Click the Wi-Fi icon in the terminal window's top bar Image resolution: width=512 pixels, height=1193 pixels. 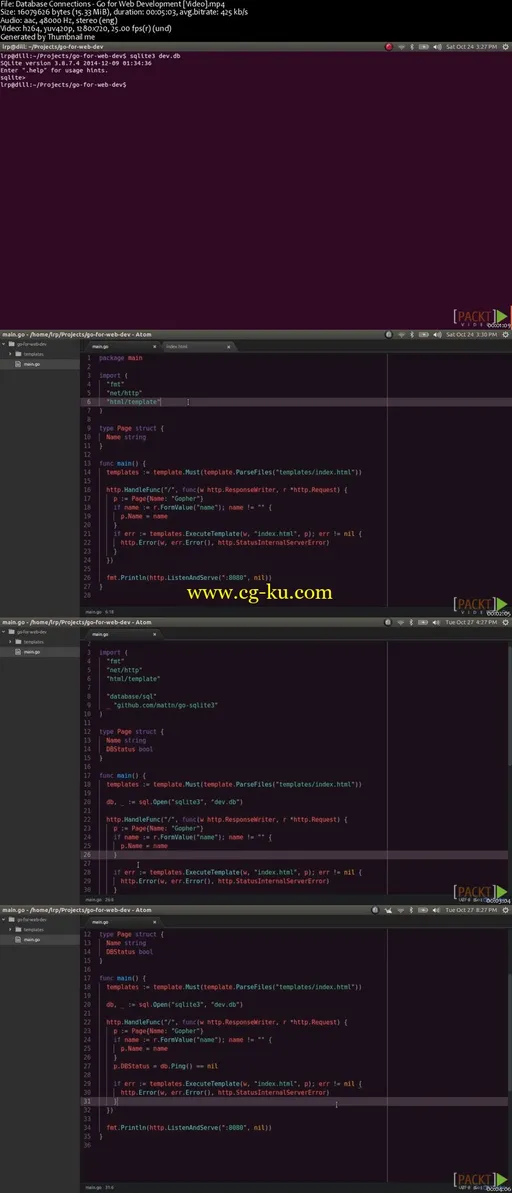pyautogui.click(x=401, y=46)
